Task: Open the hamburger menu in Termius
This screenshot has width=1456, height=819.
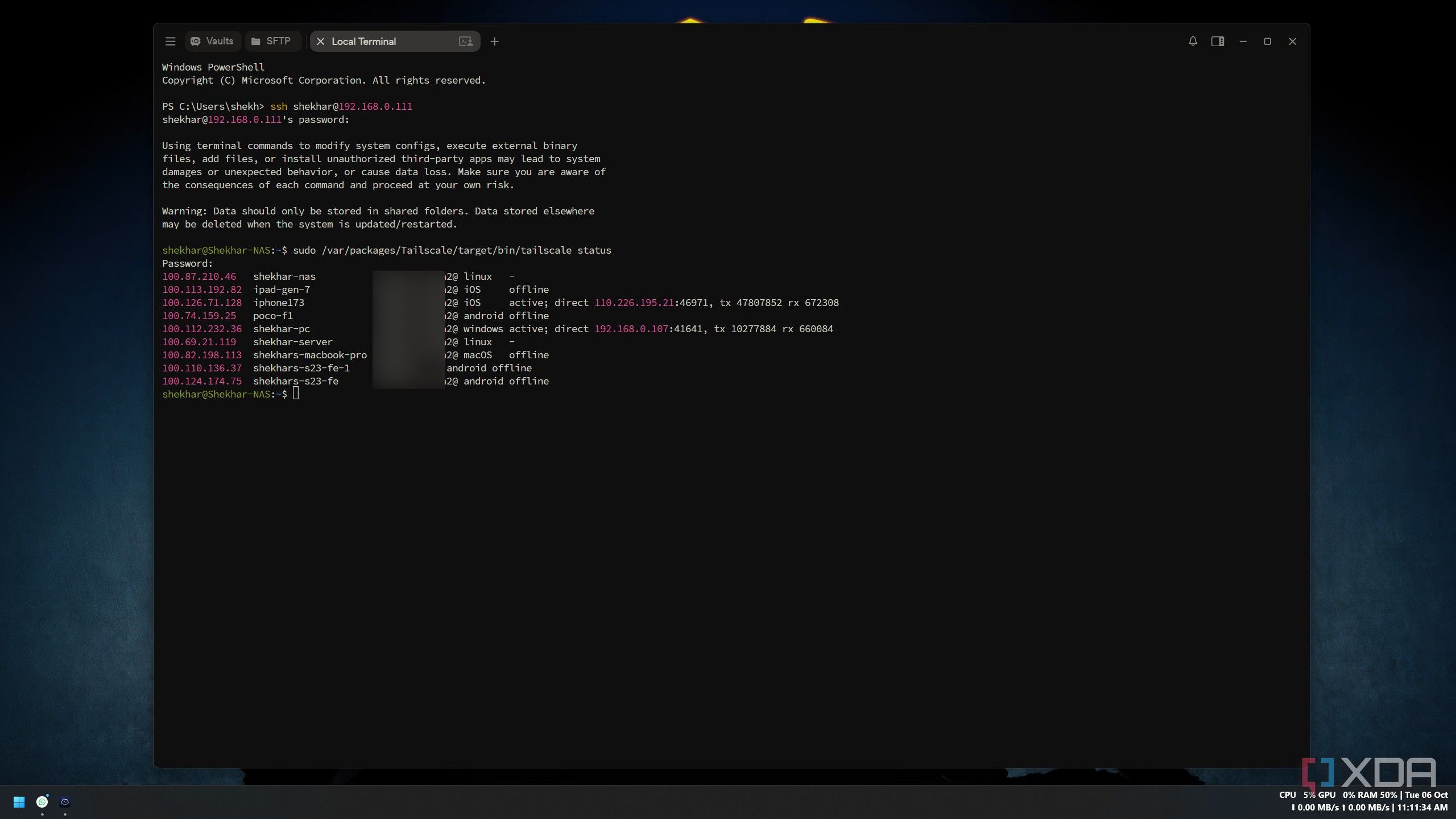Action: (x=170, y=42)
